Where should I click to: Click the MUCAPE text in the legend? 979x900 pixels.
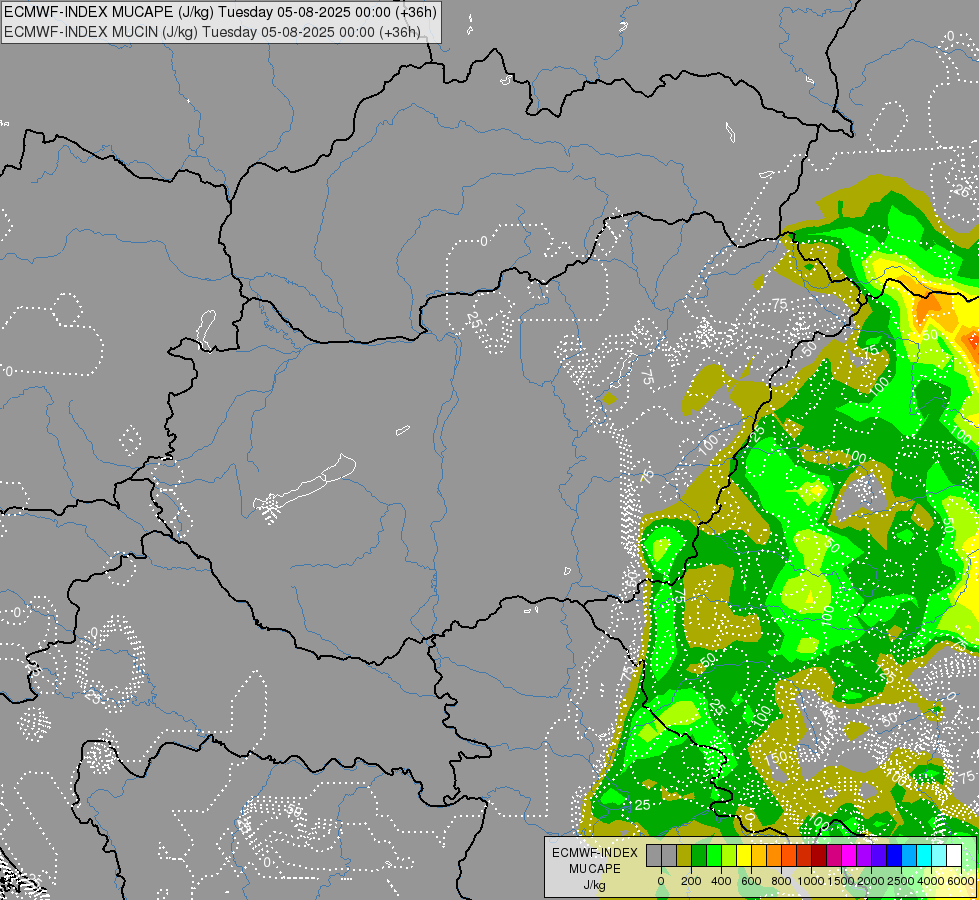(x=595, y=869)
